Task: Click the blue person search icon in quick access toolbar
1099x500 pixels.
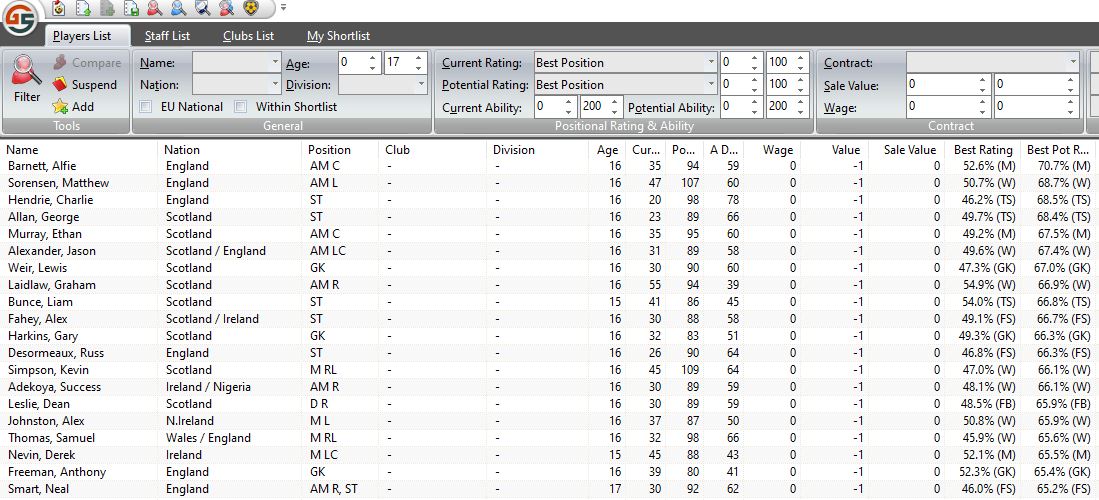Action: 178,8
